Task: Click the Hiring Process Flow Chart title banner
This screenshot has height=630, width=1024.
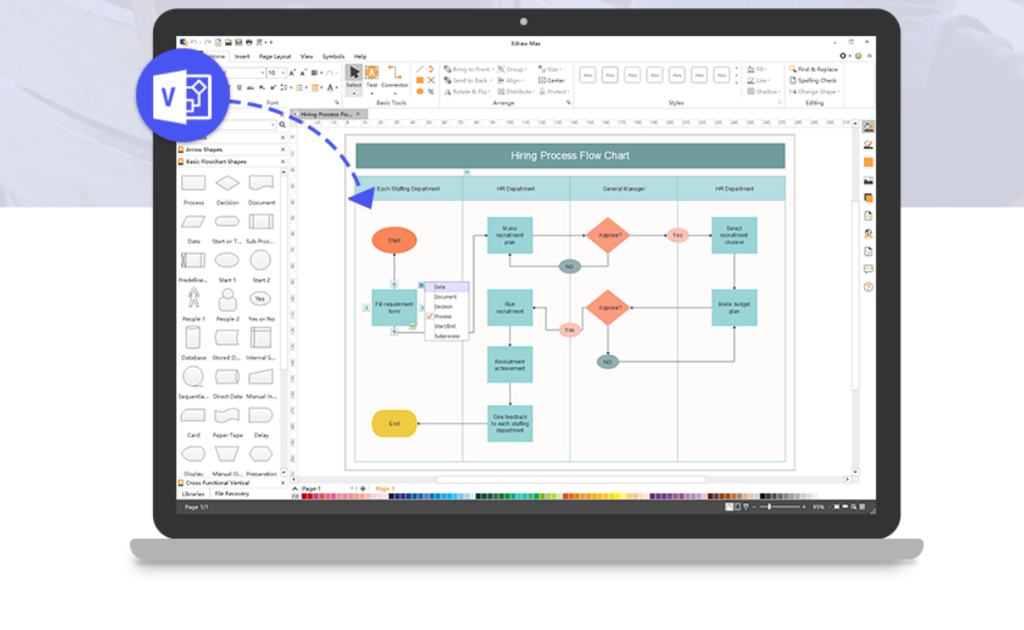Action: click(570, 156)
